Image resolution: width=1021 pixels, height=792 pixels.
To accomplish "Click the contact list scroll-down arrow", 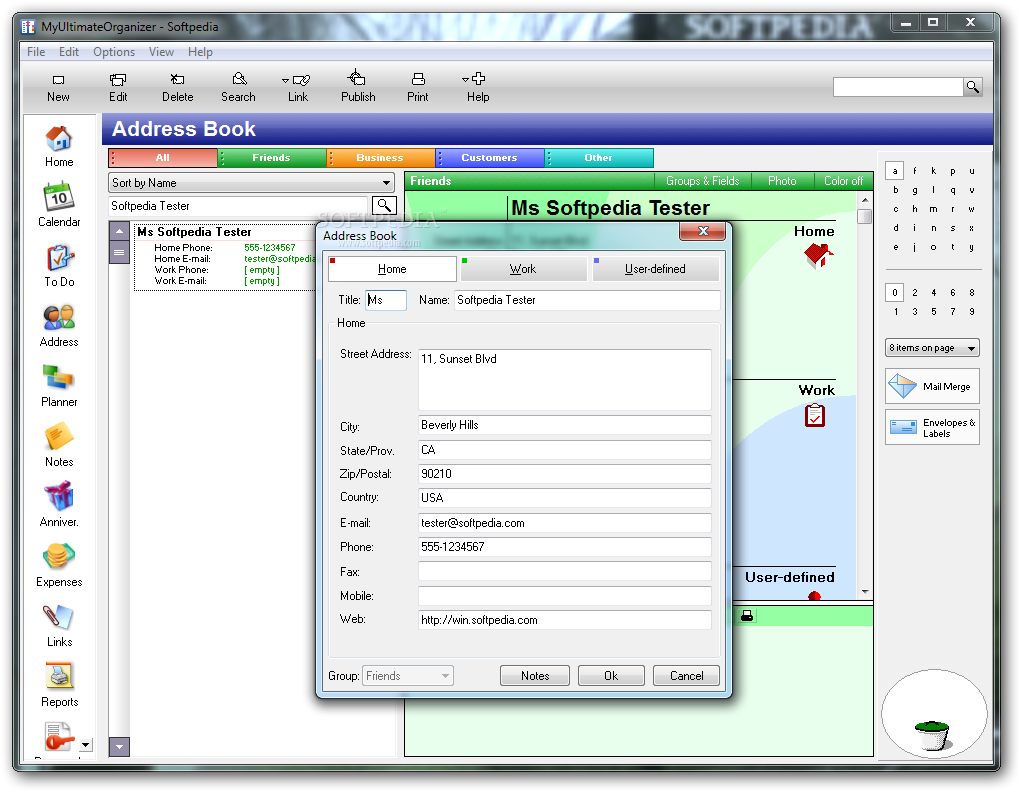I will coord(119,747).
